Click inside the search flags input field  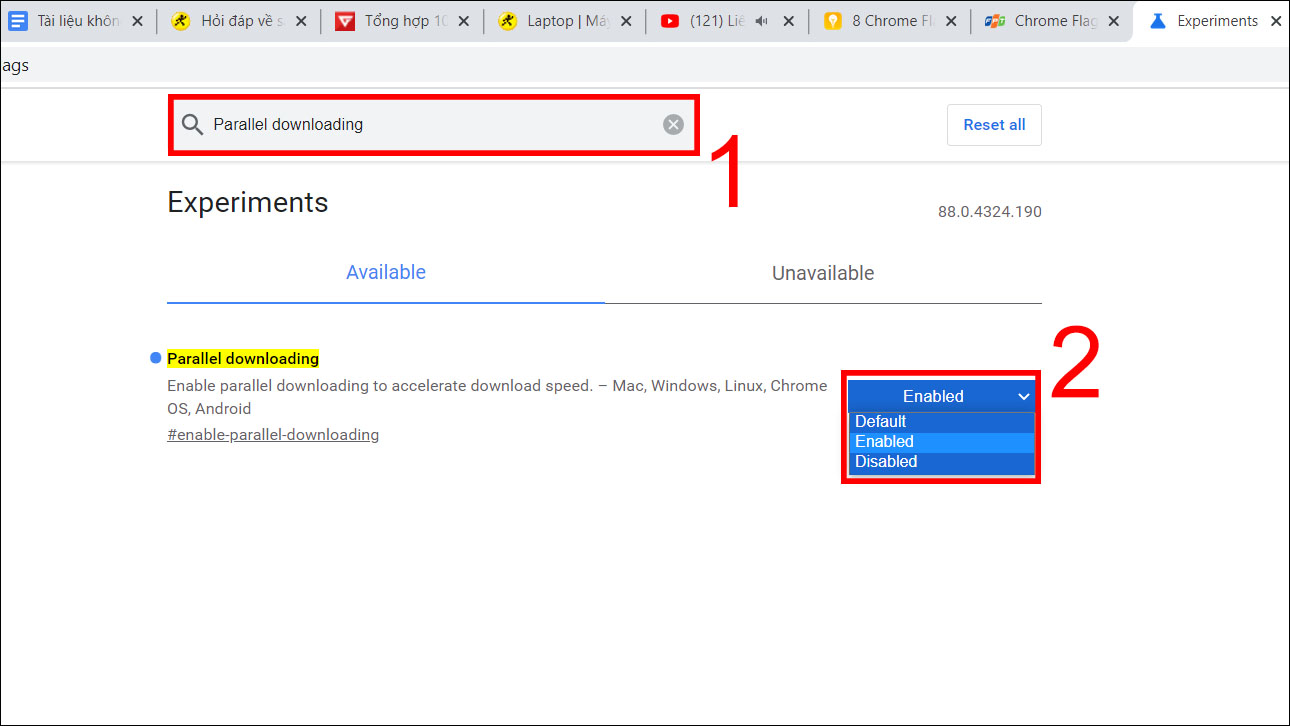click(x=420, y=124)
